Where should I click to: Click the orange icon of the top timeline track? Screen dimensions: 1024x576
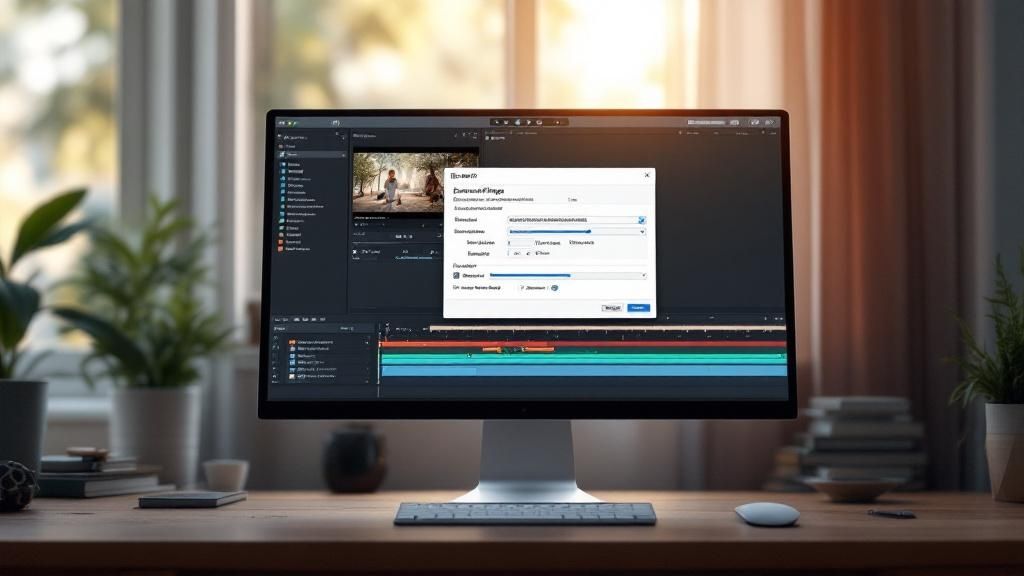click(293, 343)
